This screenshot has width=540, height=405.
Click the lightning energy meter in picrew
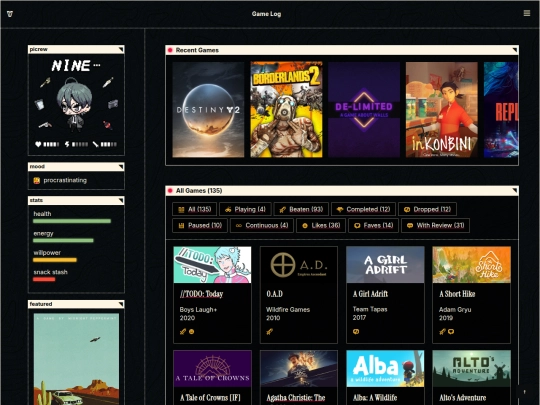pyautogui.click(x=76, y=144)
